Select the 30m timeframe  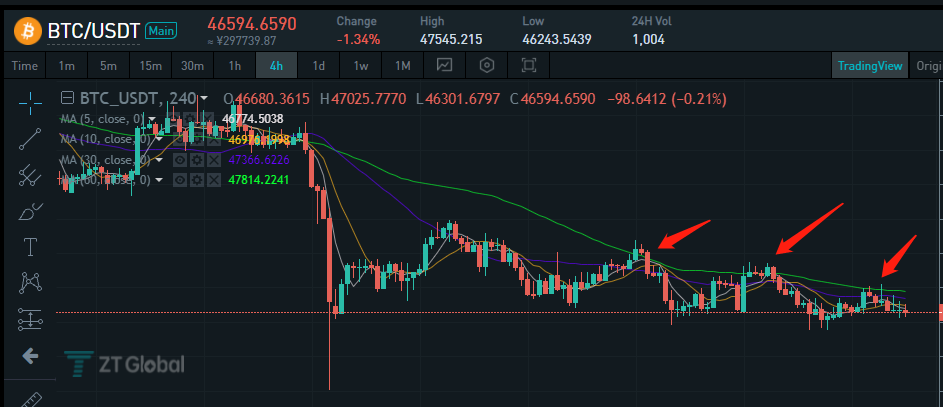(192, 66)
